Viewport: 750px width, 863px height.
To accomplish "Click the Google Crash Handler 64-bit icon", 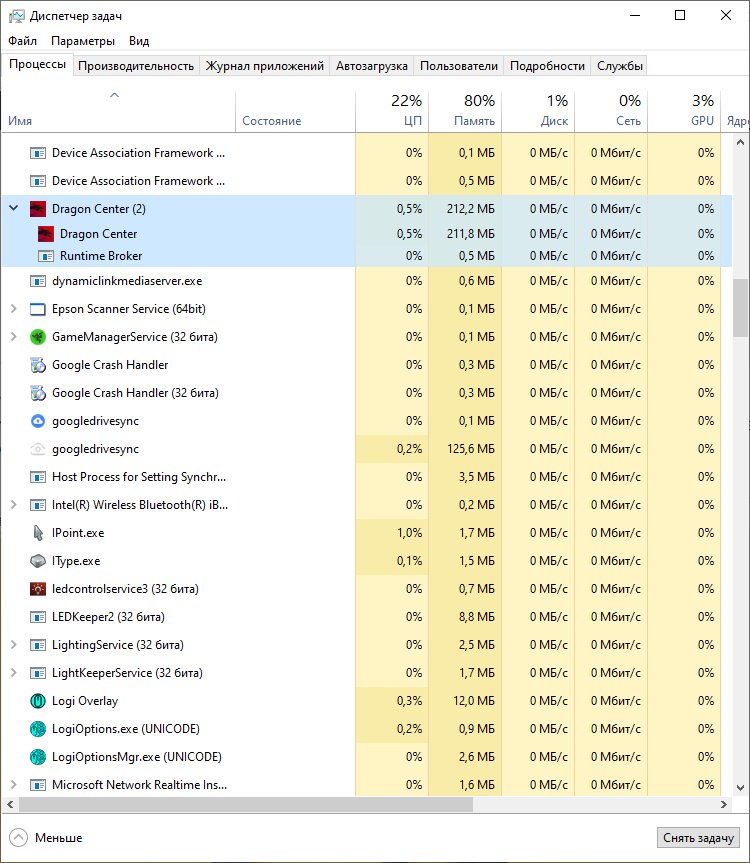I will (37, 365).
